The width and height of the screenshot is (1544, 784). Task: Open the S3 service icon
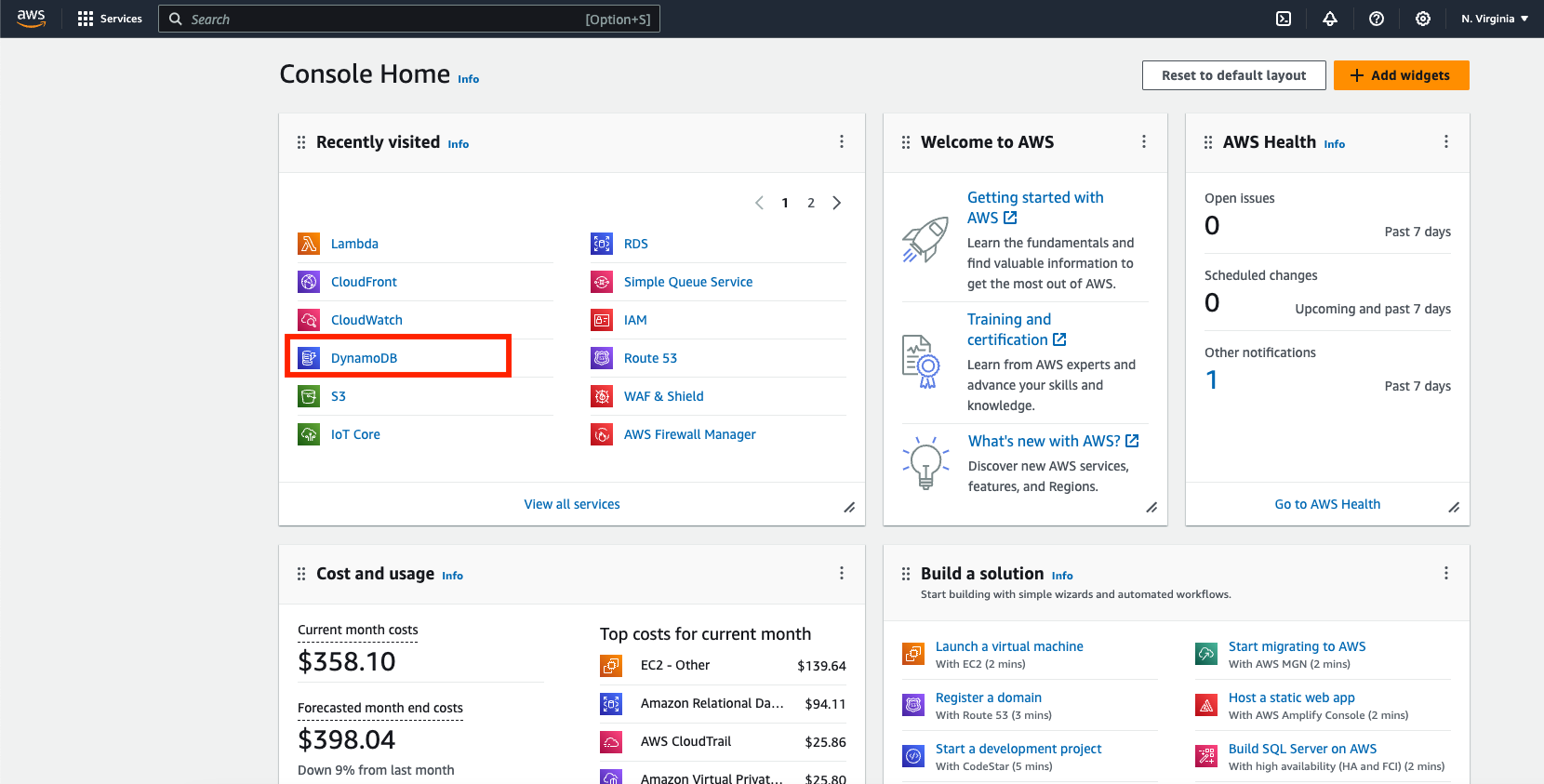(309, 396)
